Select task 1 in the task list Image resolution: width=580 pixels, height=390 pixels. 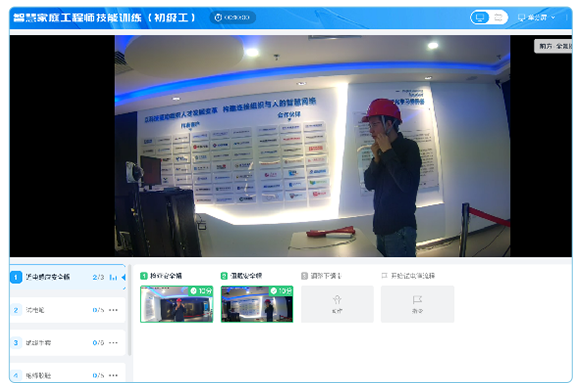pos(68,277)
